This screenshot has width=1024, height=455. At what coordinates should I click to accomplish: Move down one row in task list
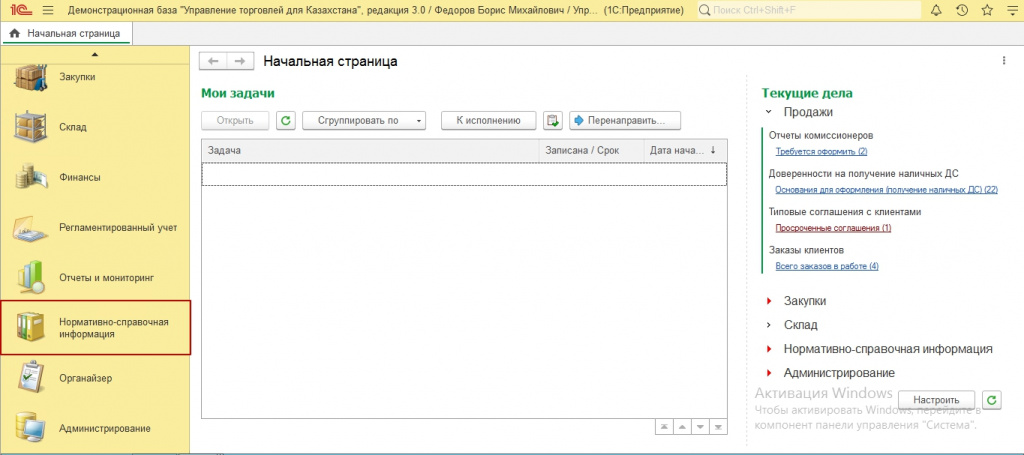700,427
